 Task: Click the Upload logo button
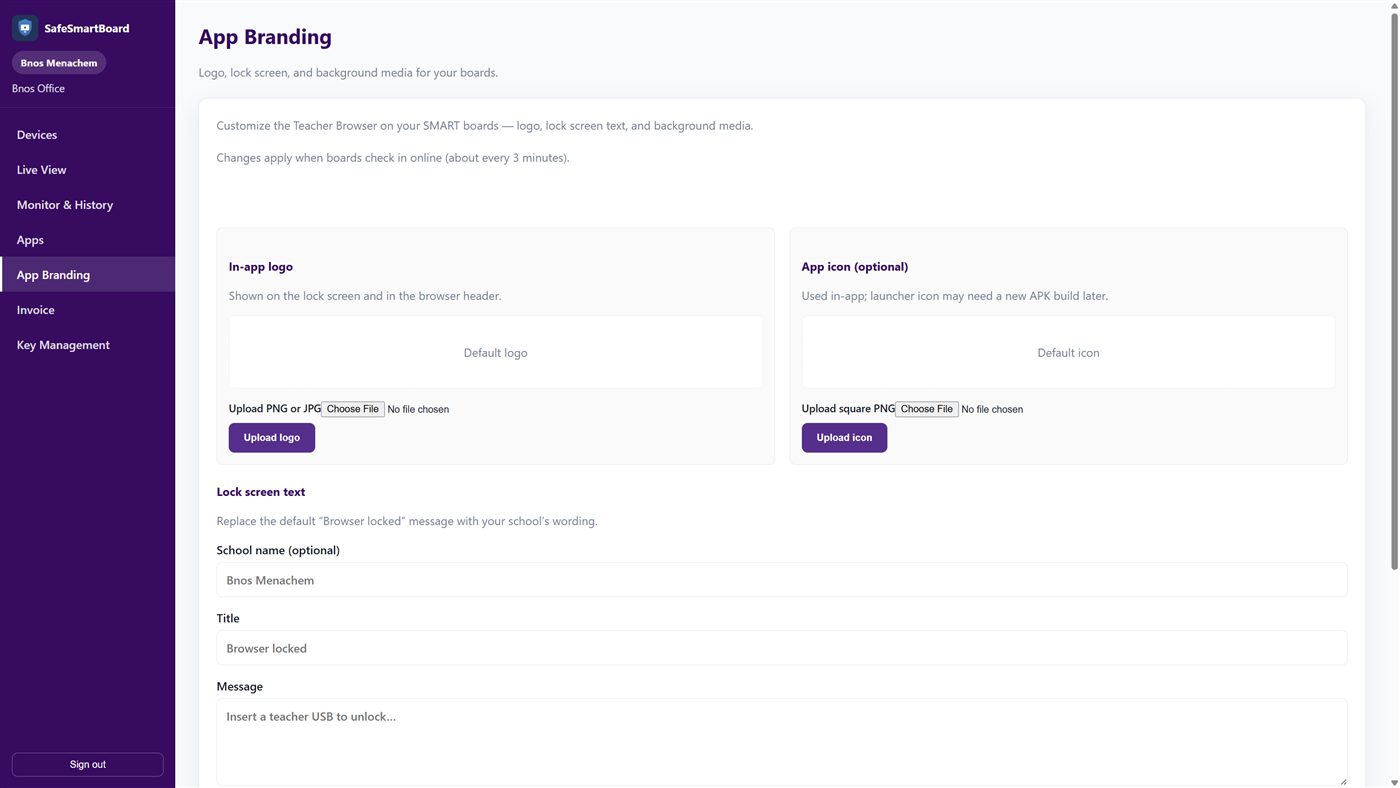click(x=272, y=438)
